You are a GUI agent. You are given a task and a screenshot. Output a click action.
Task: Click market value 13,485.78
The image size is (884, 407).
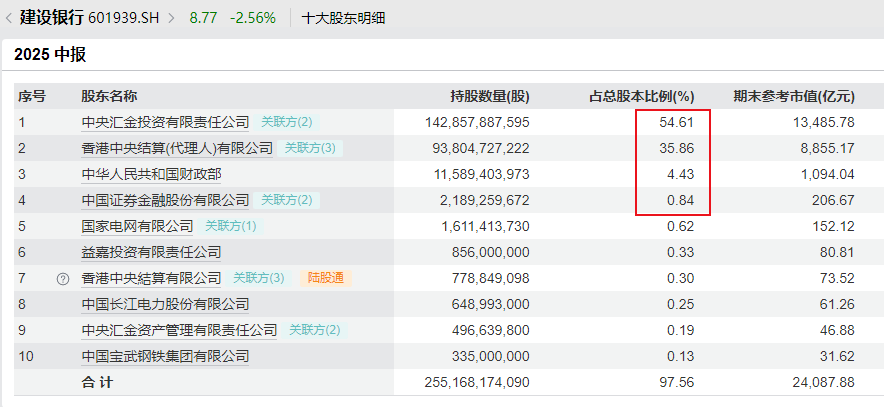(x=823, y=122)
